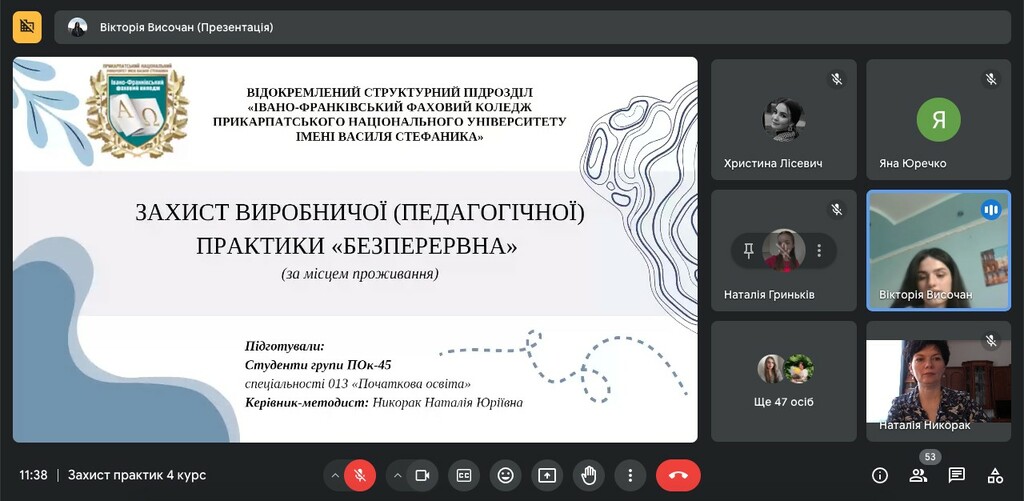Leave the call with red hang-up button
Viewport: 1024px width, 501px height.
click(x=678, y=475)
